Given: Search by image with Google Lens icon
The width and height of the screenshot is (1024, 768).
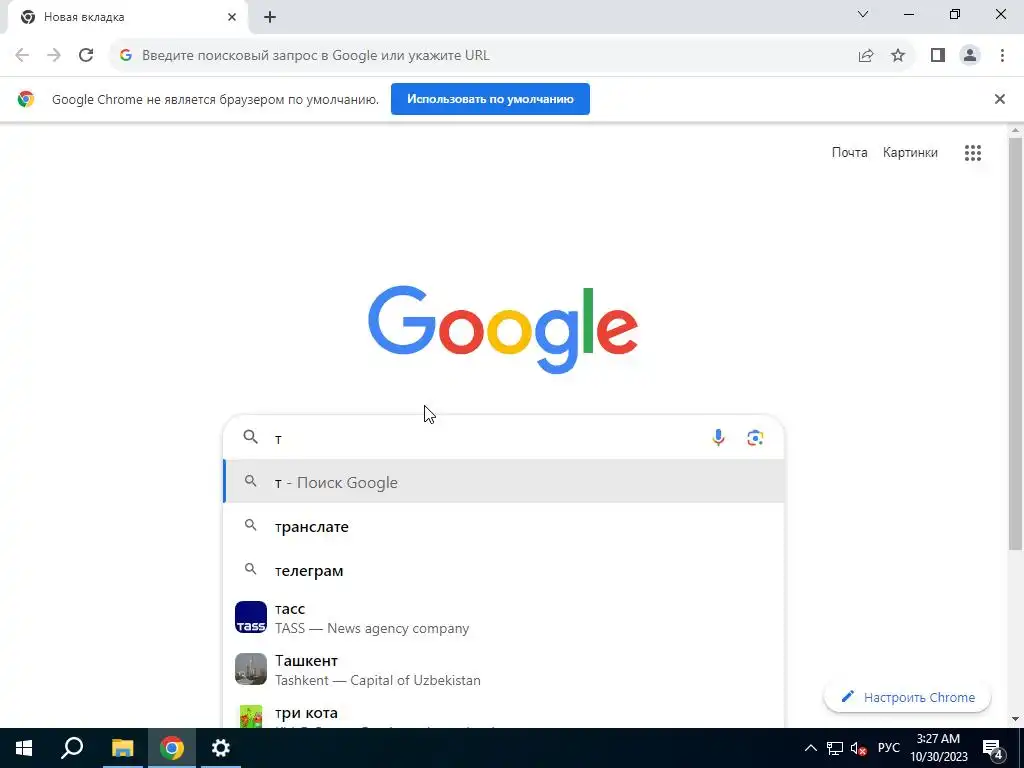Looking at the screenshot, I should (755, 438).
